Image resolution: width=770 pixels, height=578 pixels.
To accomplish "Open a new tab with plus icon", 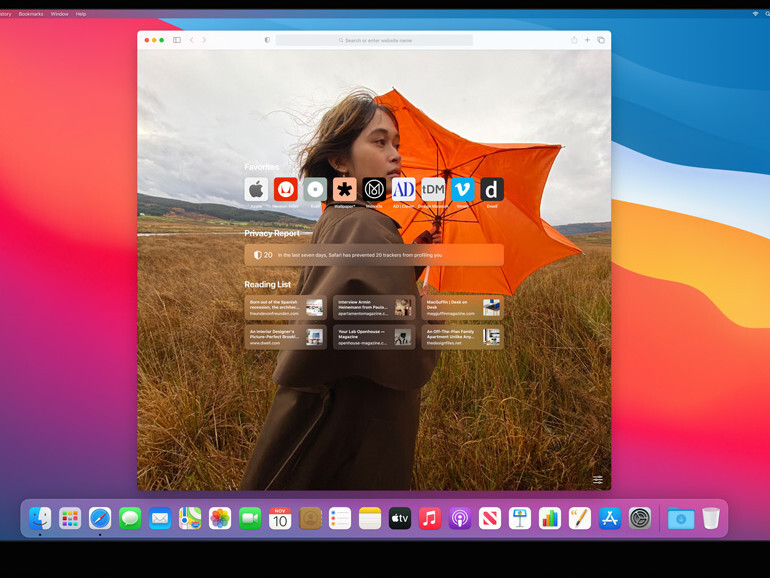I will click(x=587, y=40).
